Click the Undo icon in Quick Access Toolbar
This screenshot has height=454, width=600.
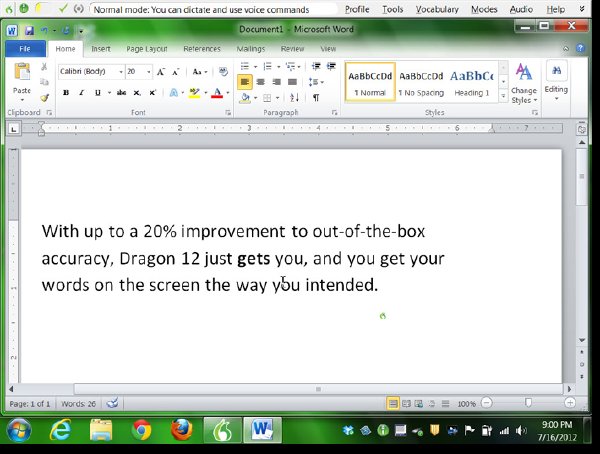45,30
